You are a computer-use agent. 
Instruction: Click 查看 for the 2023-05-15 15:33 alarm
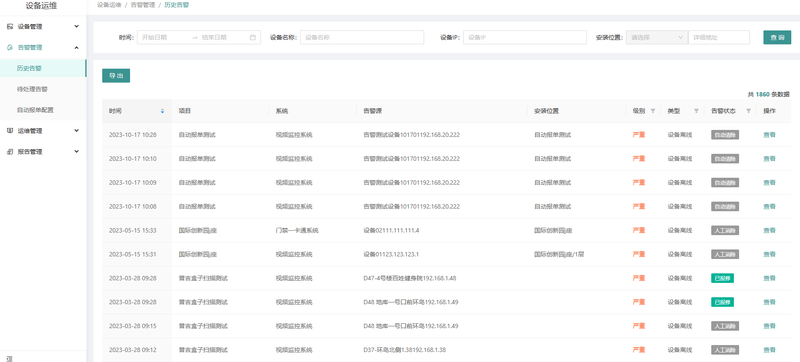[x=769, y=230]
